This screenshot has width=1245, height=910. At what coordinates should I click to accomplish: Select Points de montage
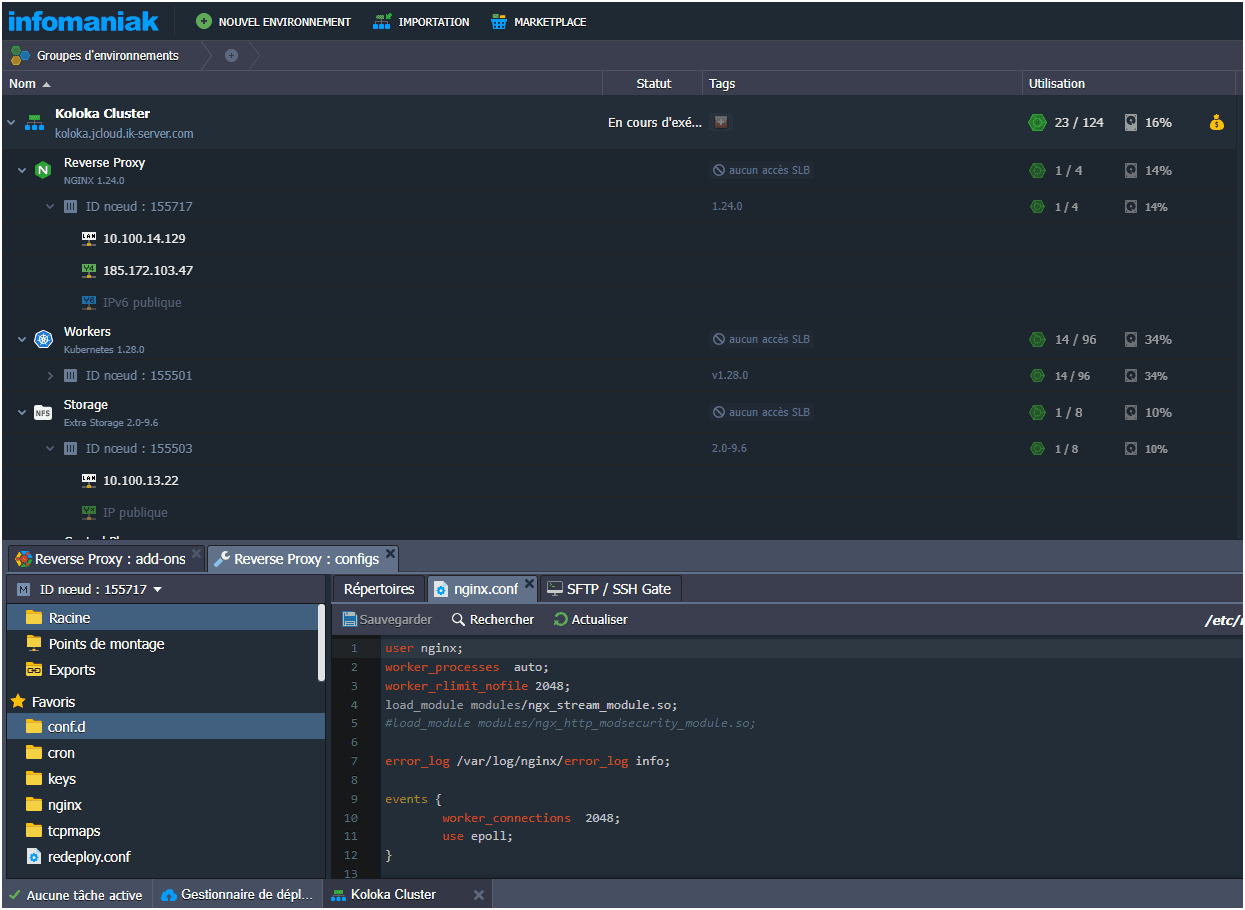(x=166, y=644)
